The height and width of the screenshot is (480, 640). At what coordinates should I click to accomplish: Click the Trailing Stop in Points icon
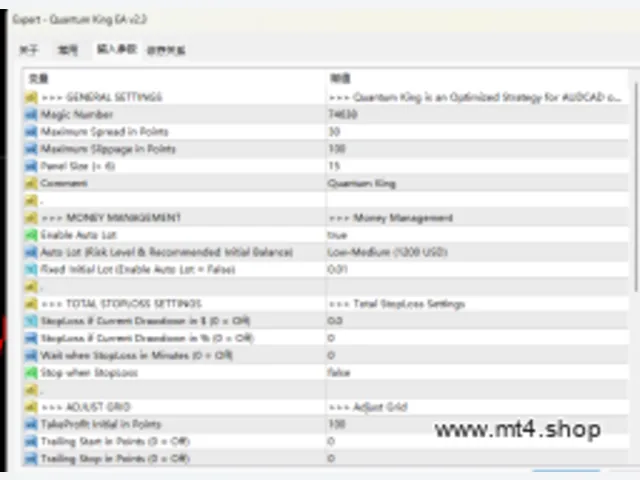coord(31,458)
